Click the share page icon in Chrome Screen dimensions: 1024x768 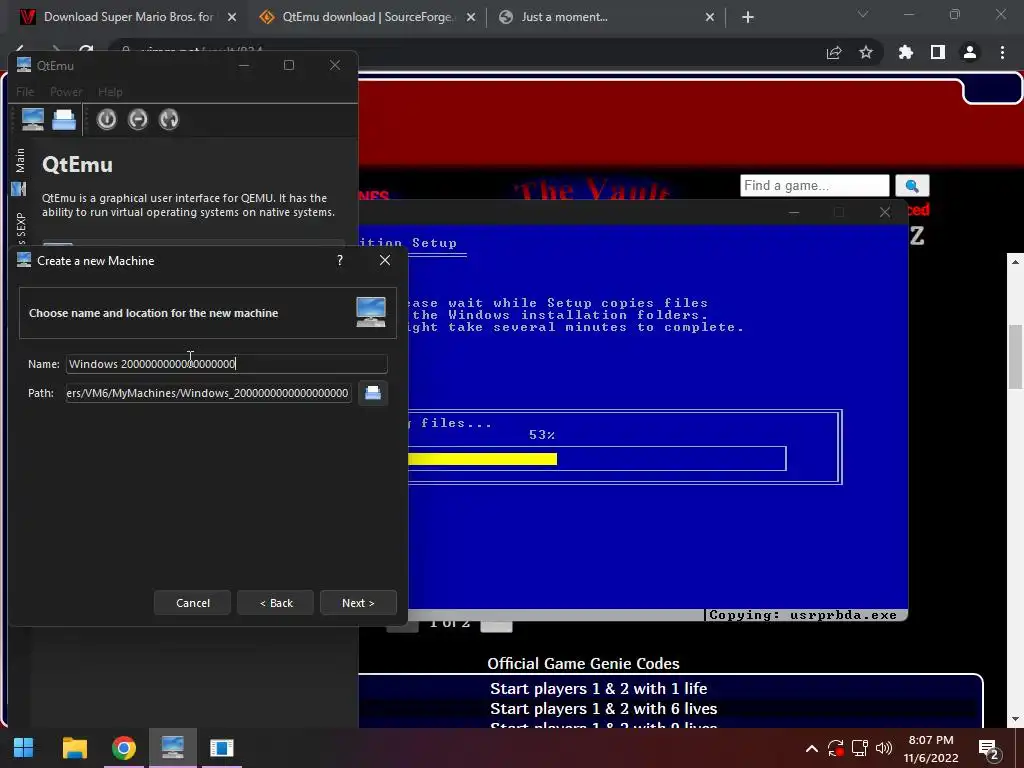(834, 53)
